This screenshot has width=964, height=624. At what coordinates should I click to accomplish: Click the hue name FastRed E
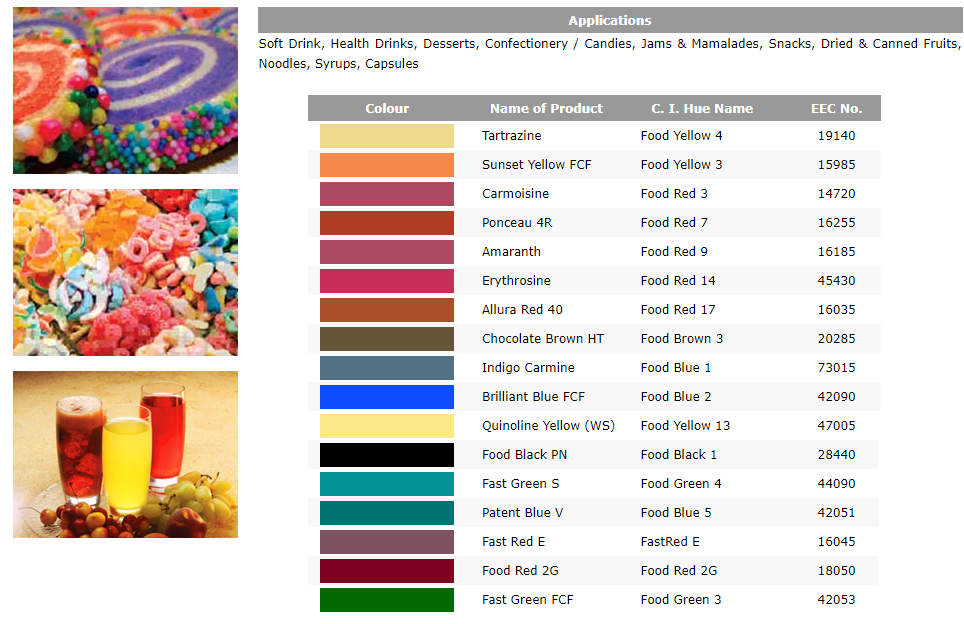[x=670, y=542]
